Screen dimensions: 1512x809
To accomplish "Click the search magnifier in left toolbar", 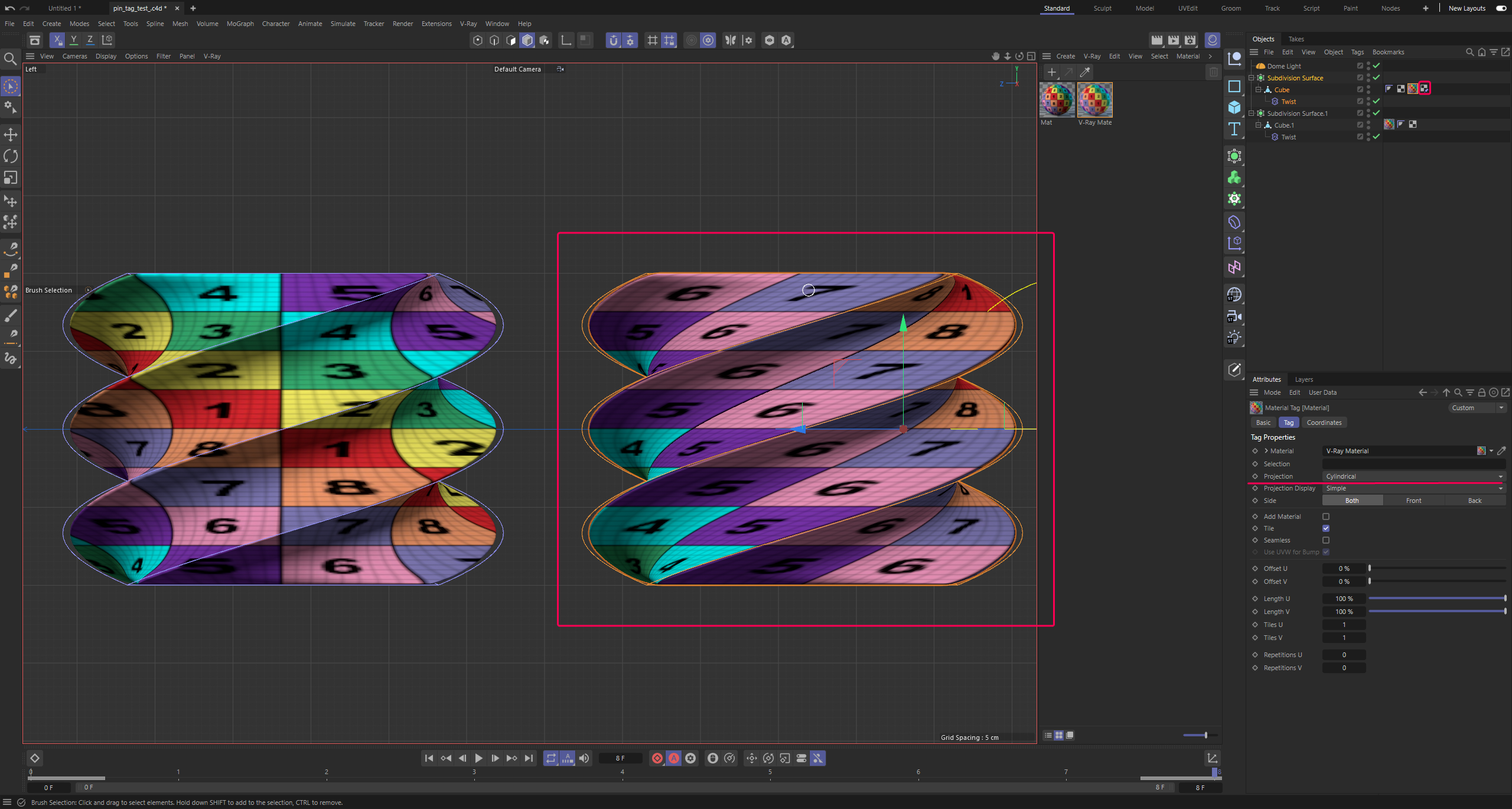I will point(10,59).
